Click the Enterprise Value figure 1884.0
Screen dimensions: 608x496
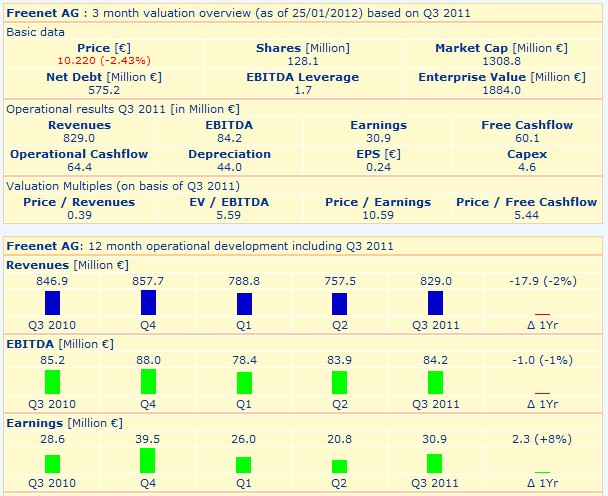(x=501, y=90)
